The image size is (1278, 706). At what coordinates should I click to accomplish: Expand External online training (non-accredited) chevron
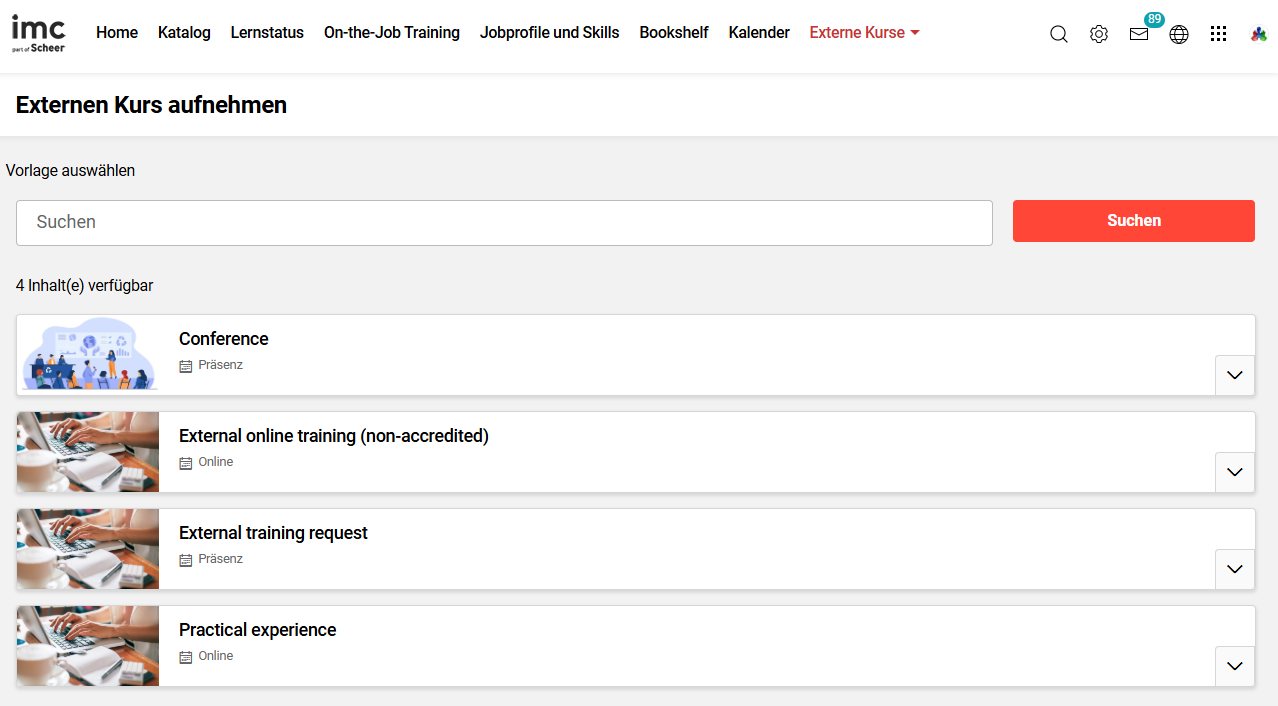pos(1234,472)
